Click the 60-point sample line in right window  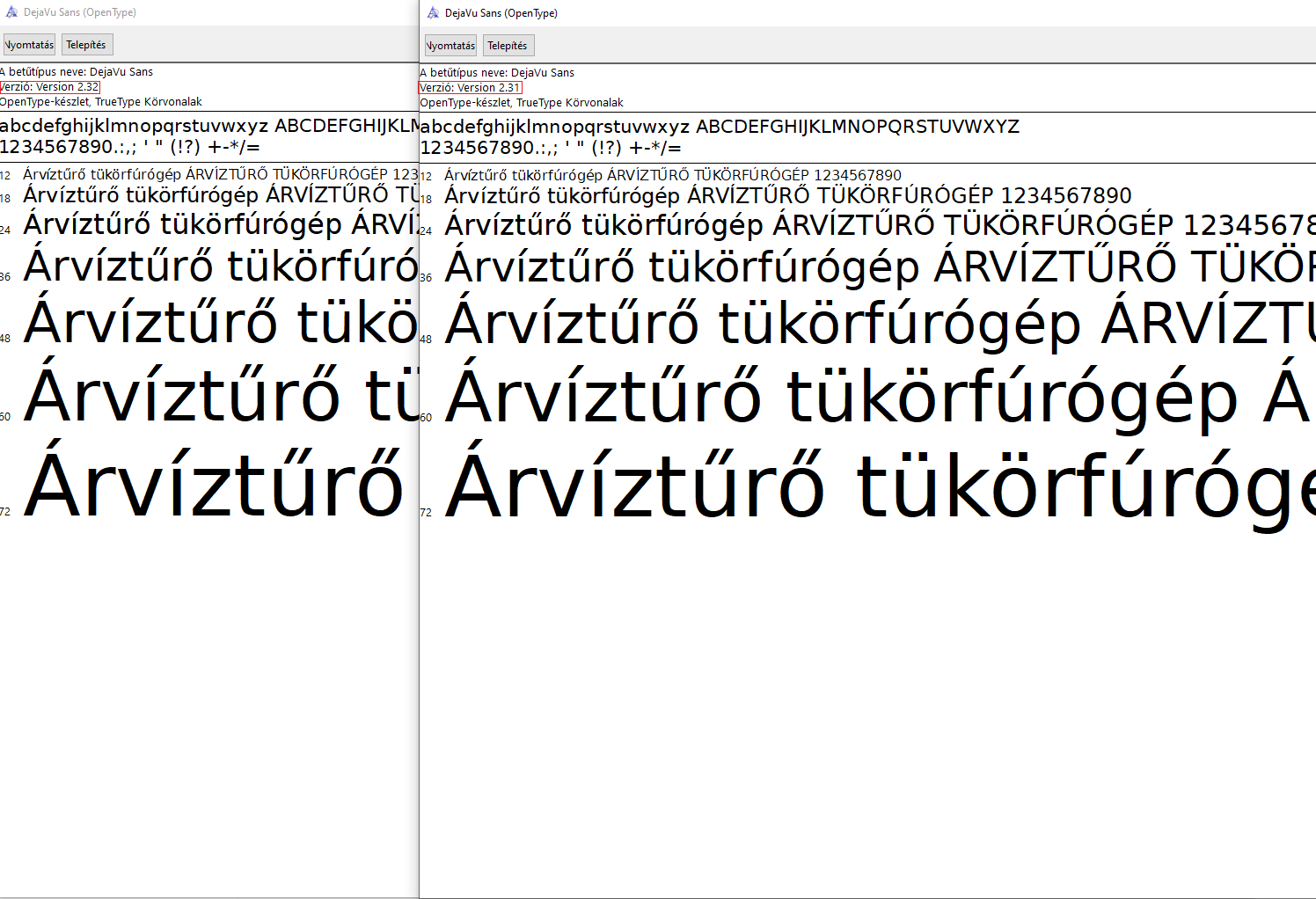pyautogui.click(x=878, y=397)
